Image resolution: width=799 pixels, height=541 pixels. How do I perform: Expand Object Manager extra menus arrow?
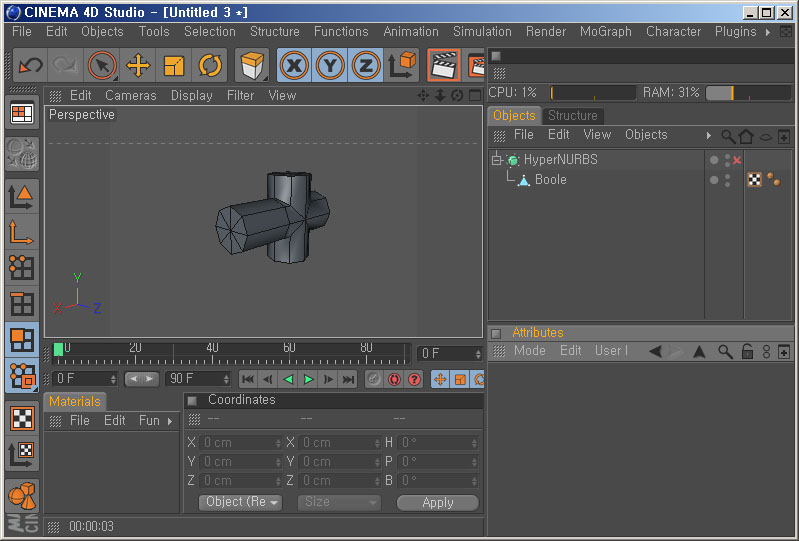[x=709, y=136]
